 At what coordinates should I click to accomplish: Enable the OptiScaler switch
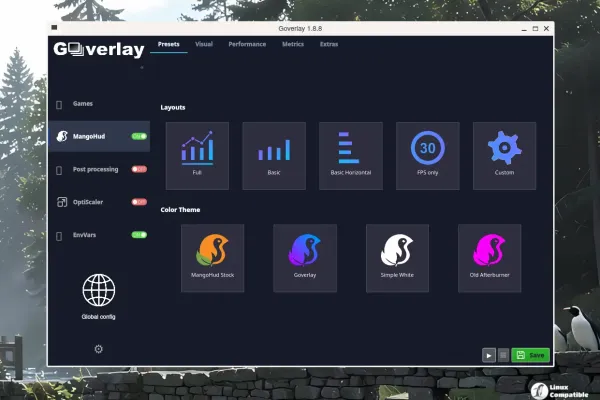click(x=139, y=202)
